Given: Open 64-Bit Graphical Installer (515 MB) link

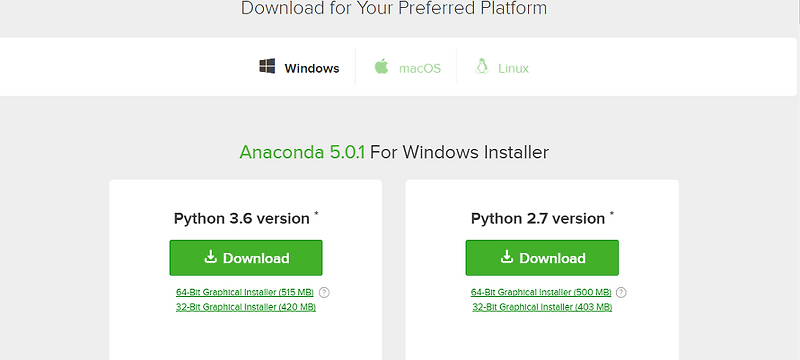Looking at the screenshot, I should point(245,292).
